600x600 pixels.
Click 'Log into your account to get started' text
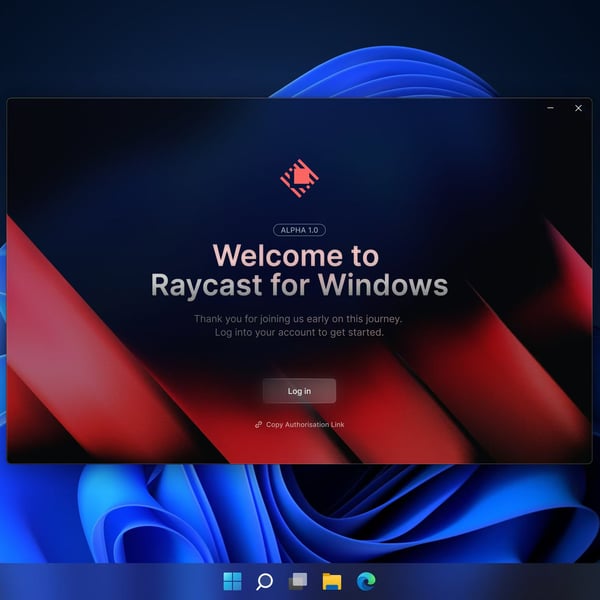299,333
